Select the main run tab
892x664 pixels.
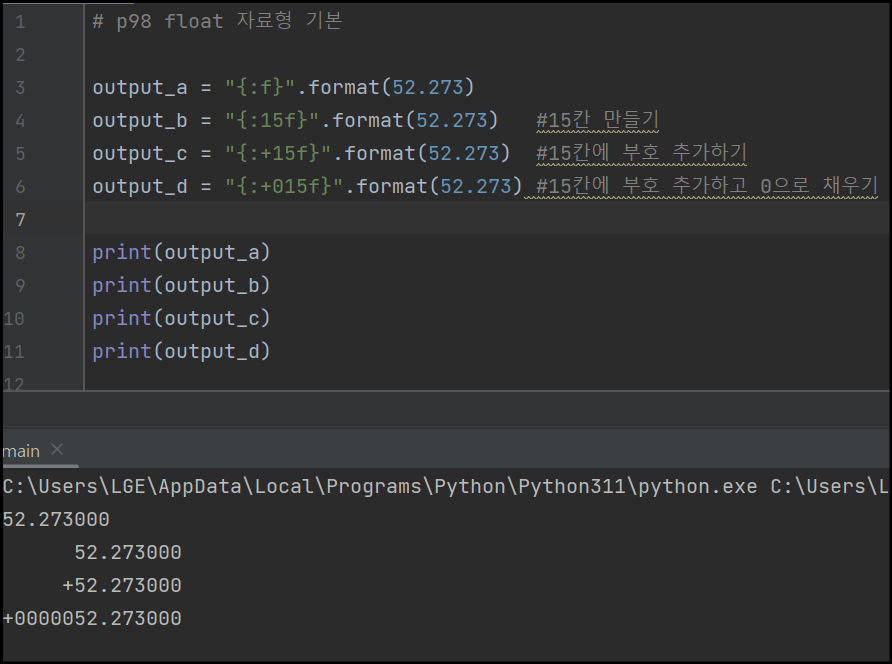point(22,451)
